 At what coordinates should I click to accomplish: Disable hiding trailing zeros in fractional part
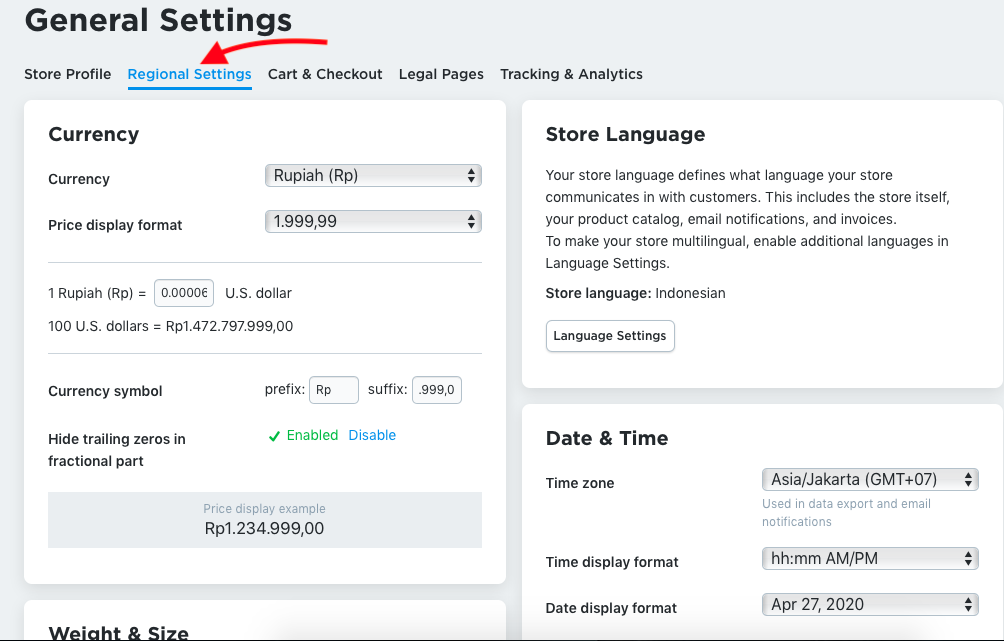coord(372,436)
